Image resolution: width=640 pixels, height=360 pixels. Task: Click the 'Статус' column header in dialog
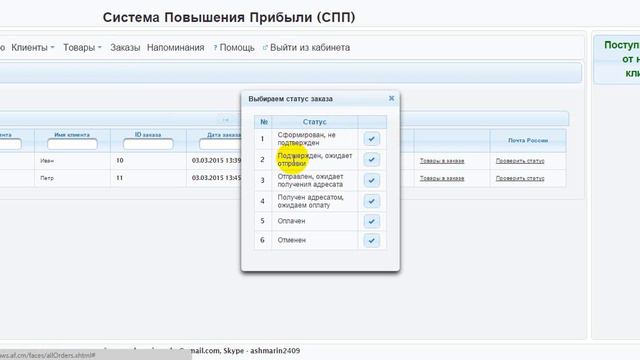(315, 122)
